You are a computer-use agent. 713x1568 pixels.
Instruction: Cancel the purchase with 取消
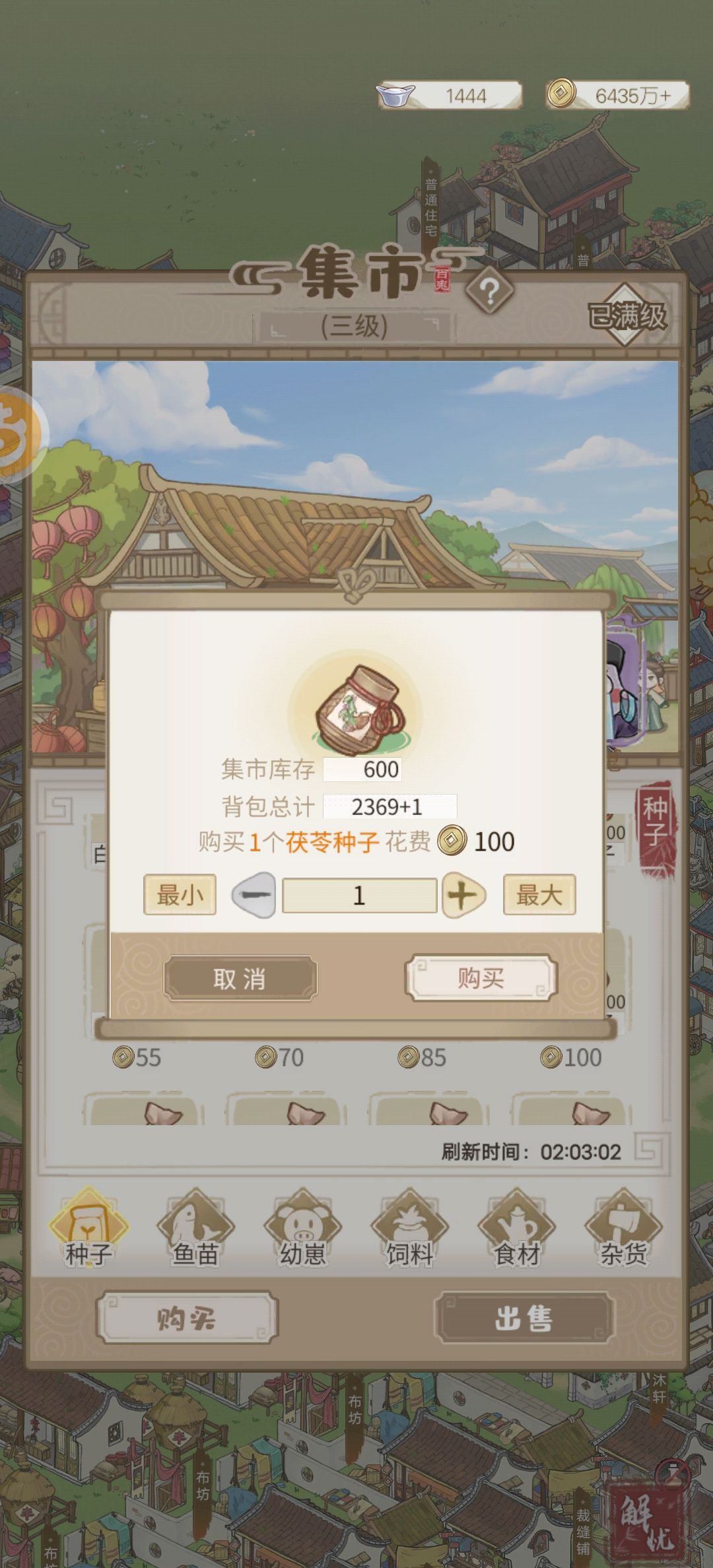click(240, 978)
